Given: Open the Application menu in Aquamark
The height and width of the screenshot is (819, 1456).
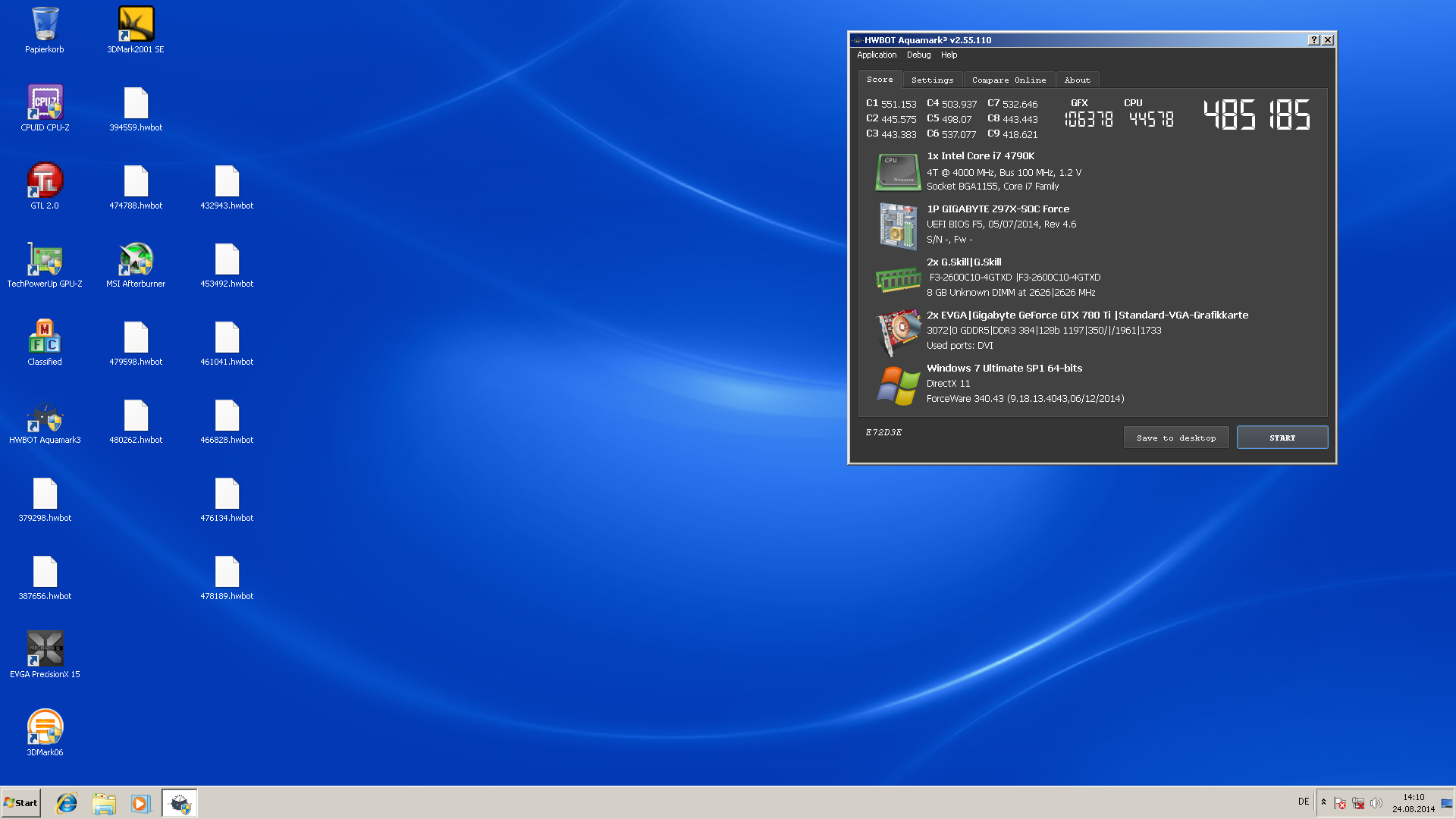Looking at the screenshot, I should [x=877, y=55].
